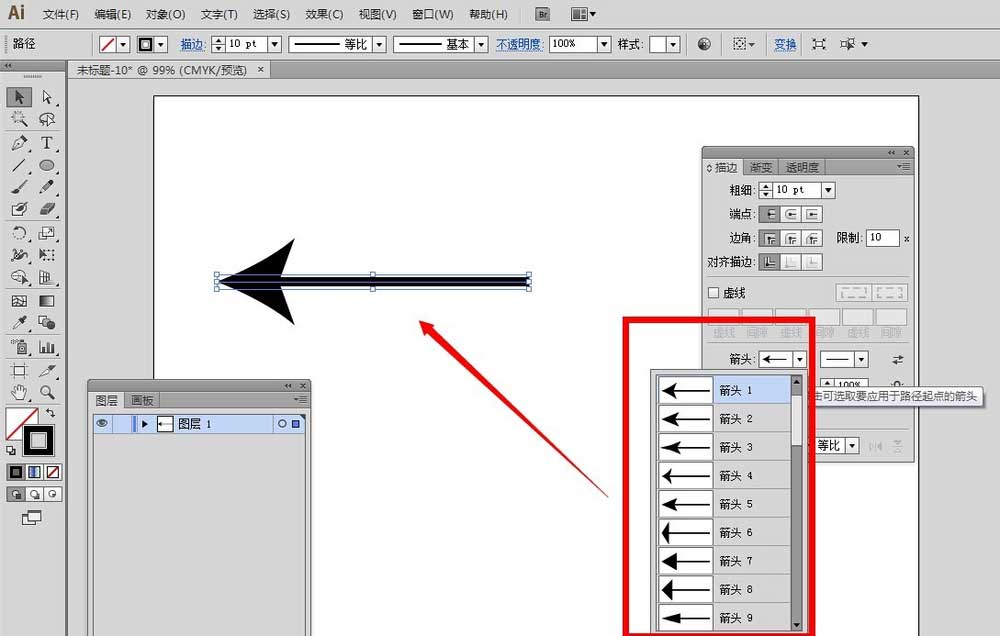Open the end arrowhead dropdown
Screen dimensions: 1000x636
coord(861,360)
